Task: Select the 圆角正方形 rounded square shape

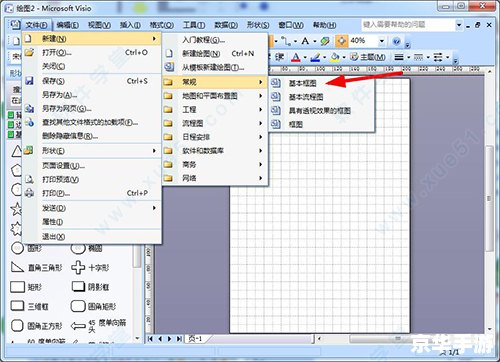Action: pyautogui.click(x=36, y=326)
